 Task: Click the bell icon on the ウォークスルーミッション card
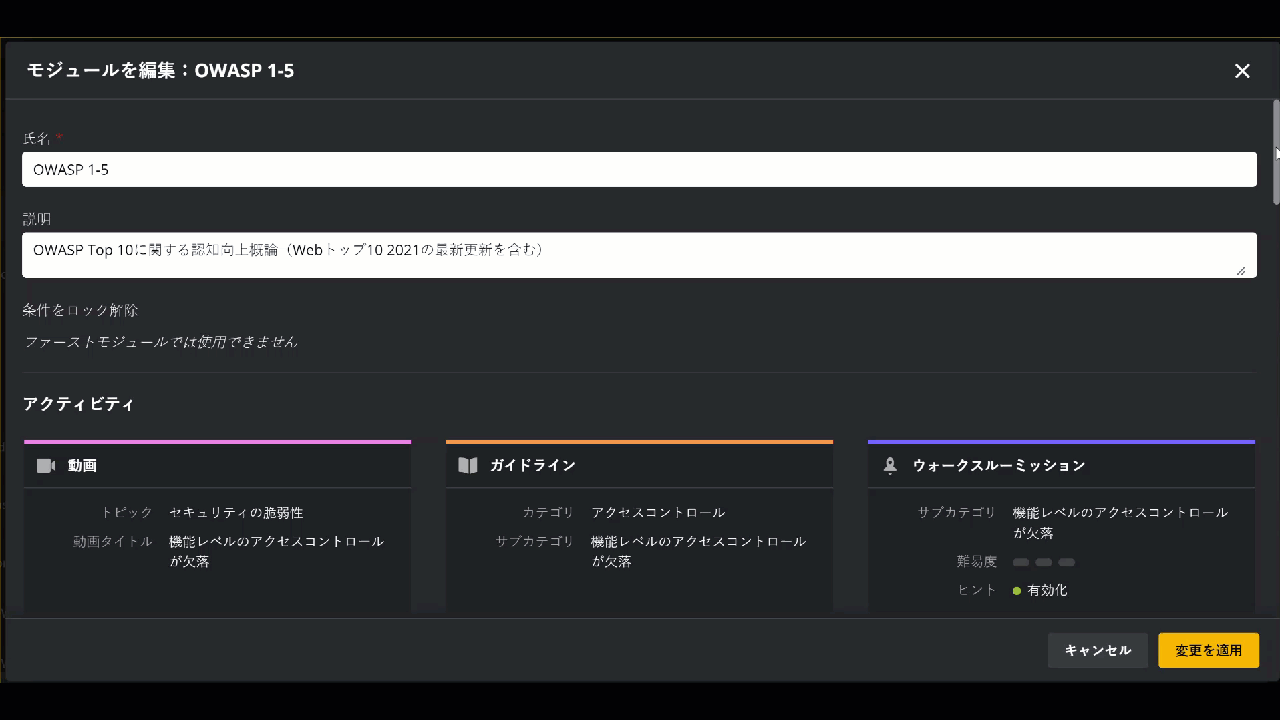889,464
